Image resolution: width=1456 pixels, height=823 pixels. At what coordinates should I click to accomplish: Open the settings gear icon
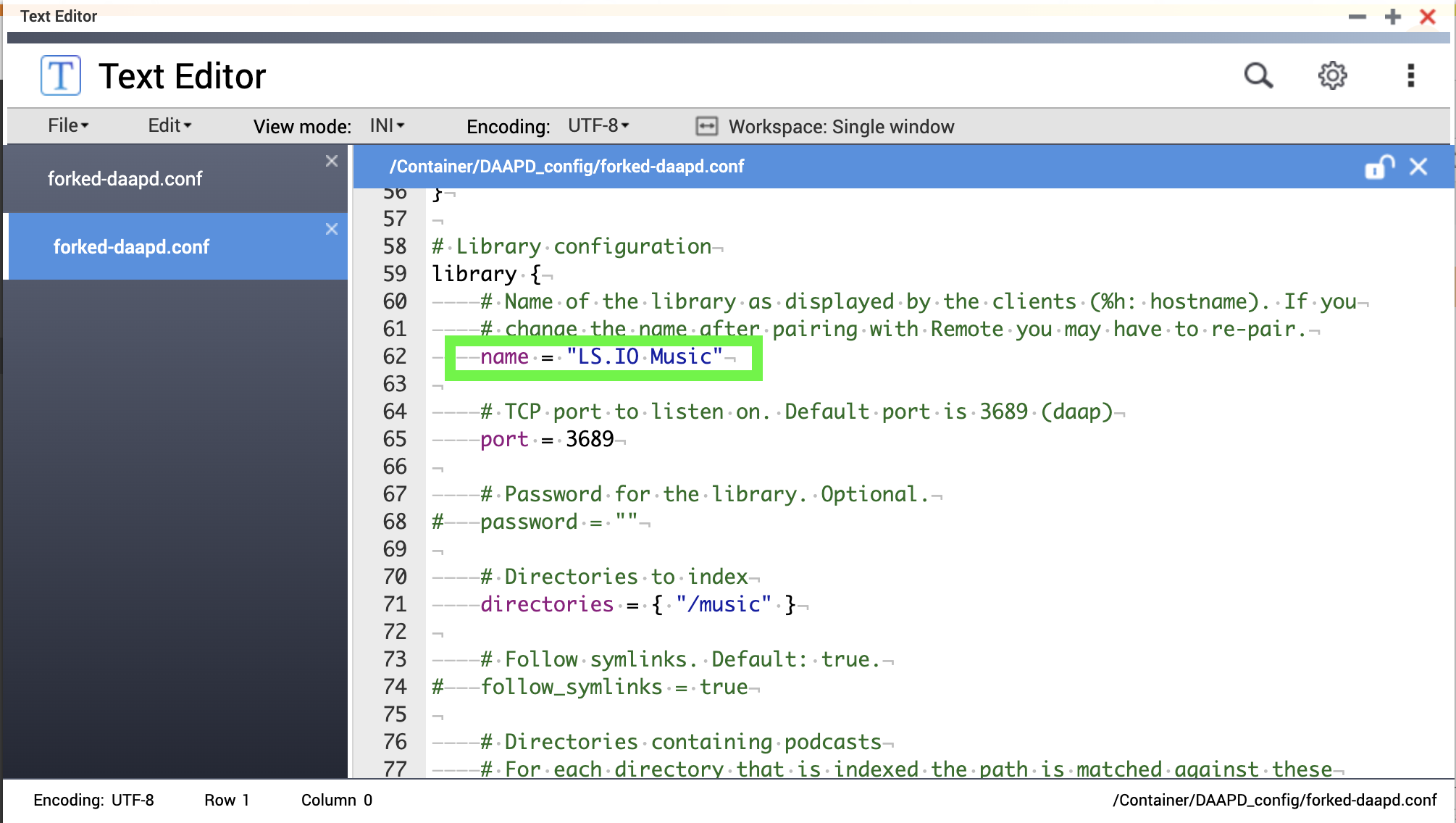(1332, 75)
